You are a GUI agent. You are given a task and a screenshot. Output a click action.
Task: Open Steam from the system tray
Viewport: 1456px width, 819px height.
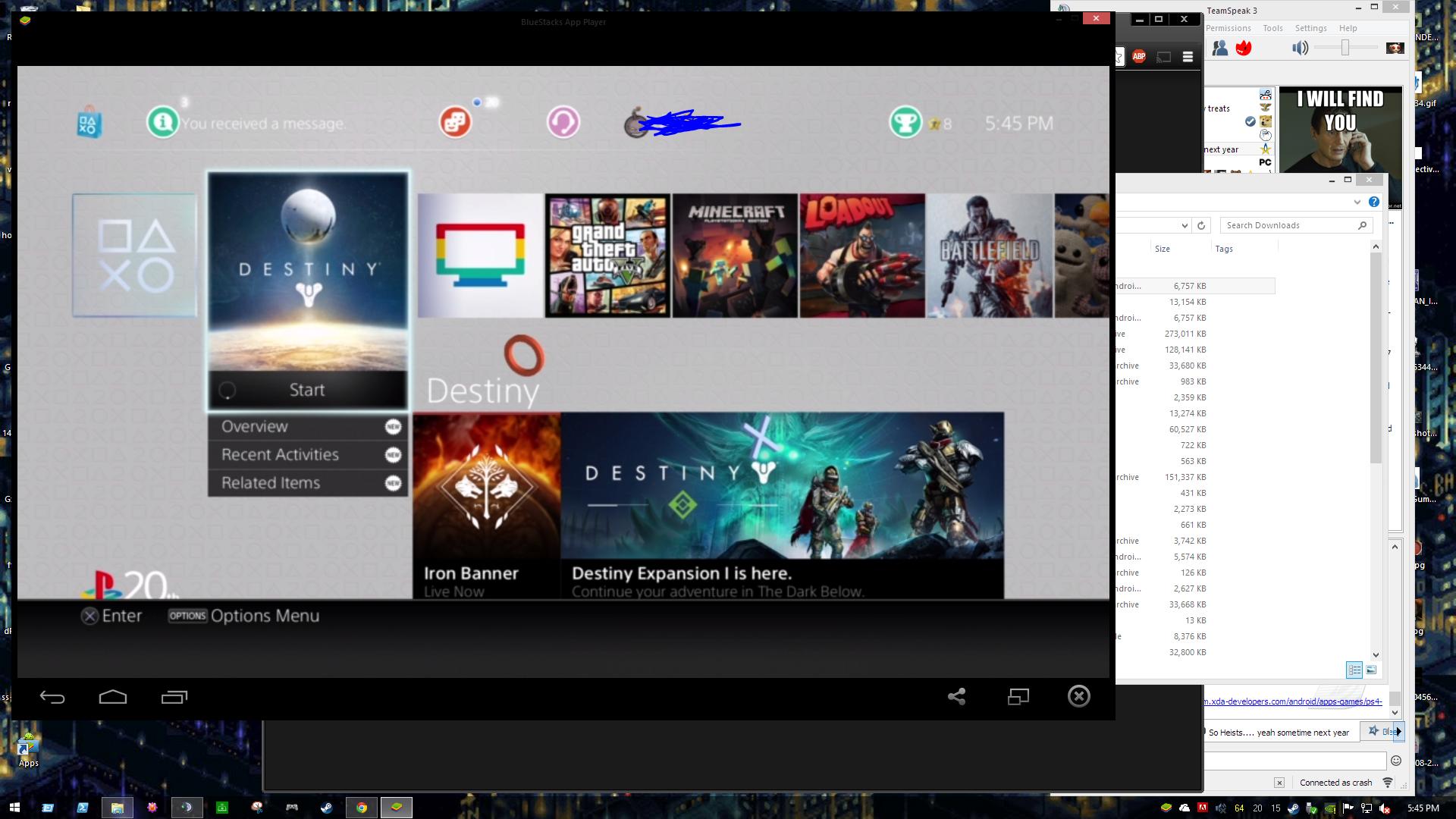pyautogui.click(x=1294, y=808)
